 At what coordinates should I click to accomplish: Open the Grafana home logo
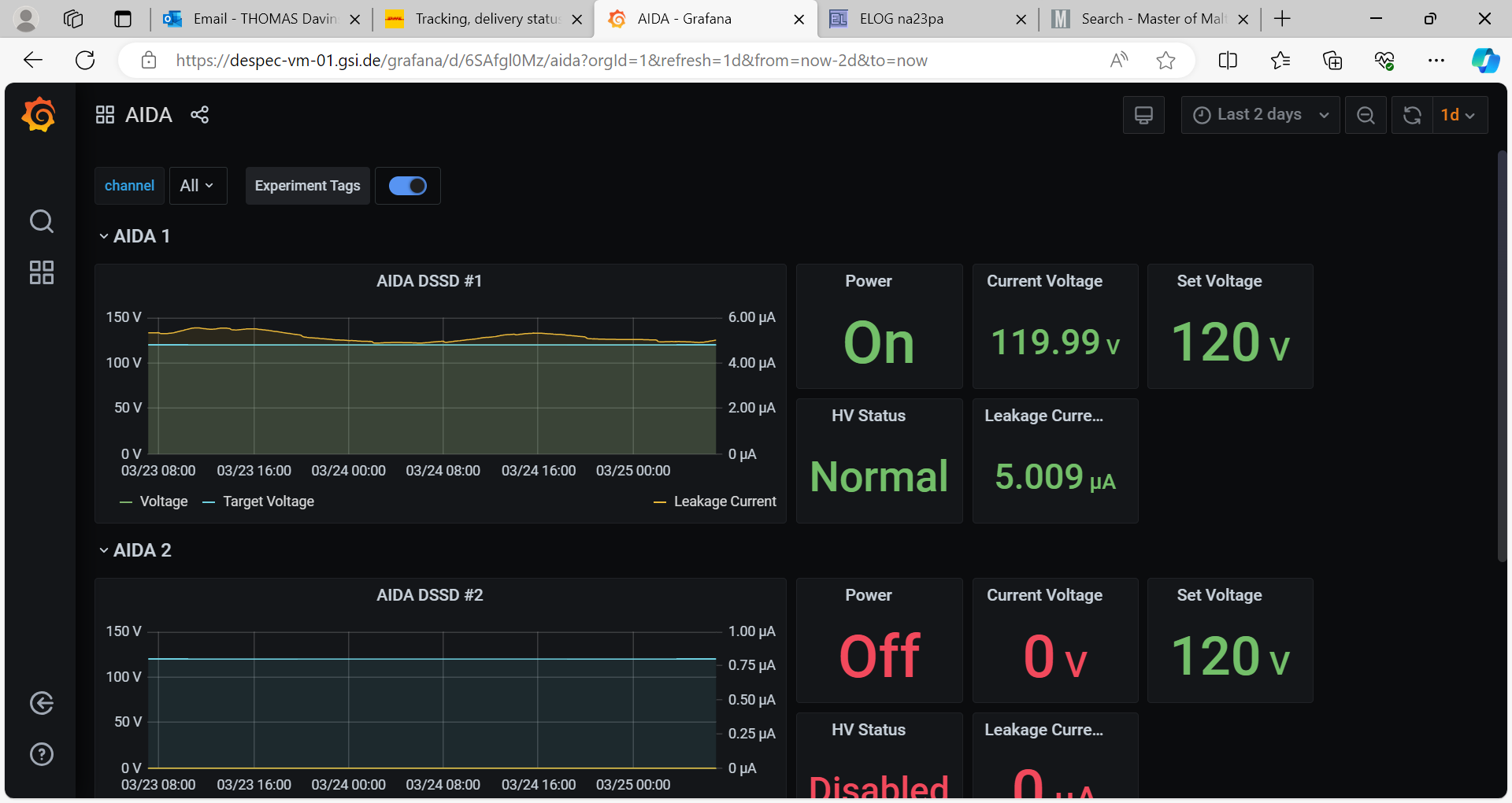[x=39, y=115]
